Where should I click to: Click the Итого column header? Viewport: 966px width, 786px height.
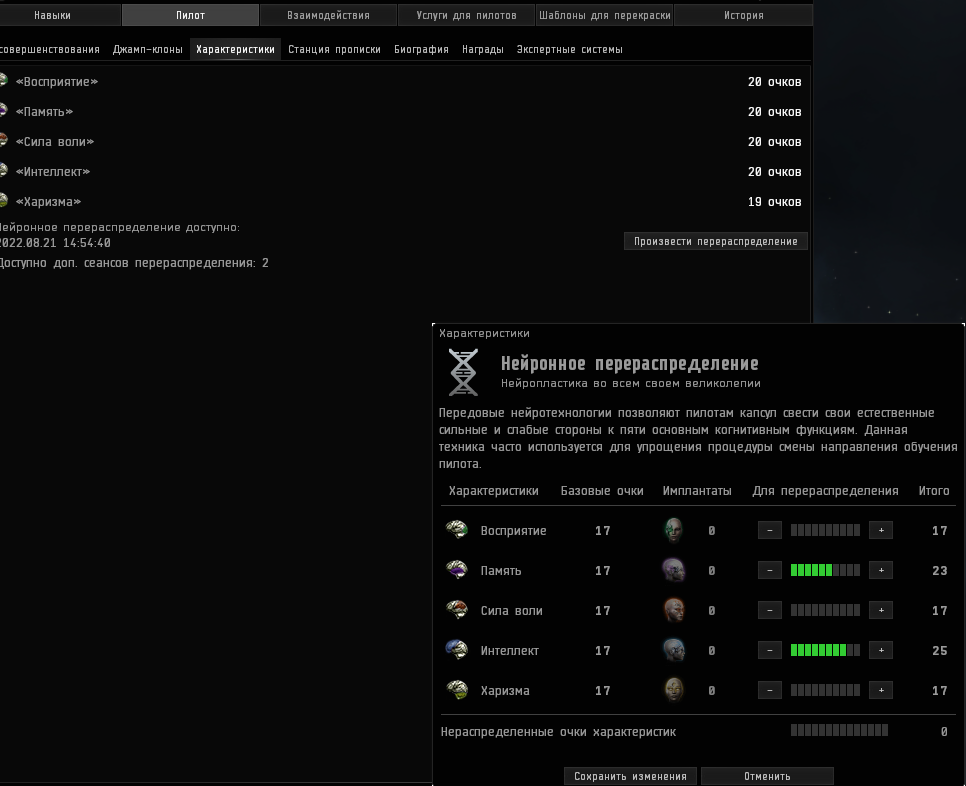[934, 491]
